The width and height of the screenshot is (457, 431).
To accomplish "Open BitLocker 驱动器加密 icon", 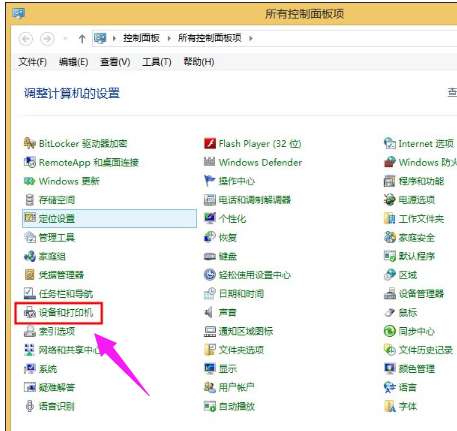I will tap(30, 143).
